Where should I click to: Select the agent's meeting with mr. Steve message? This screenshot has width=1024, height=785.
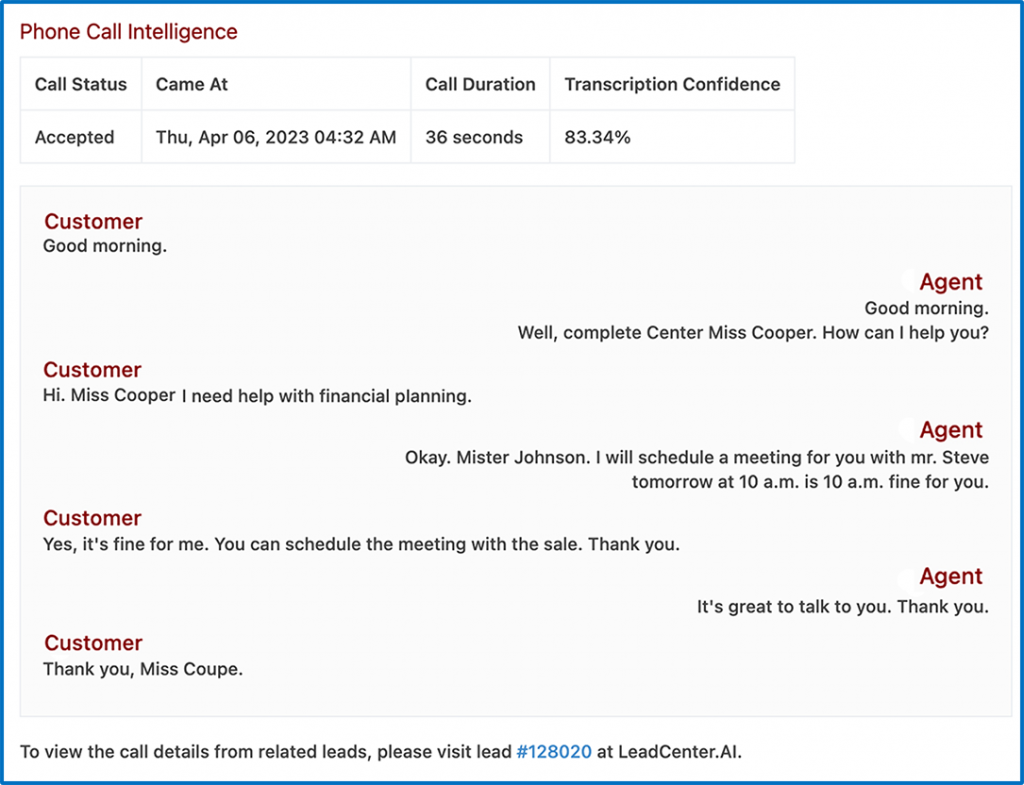tap(697, 470)
